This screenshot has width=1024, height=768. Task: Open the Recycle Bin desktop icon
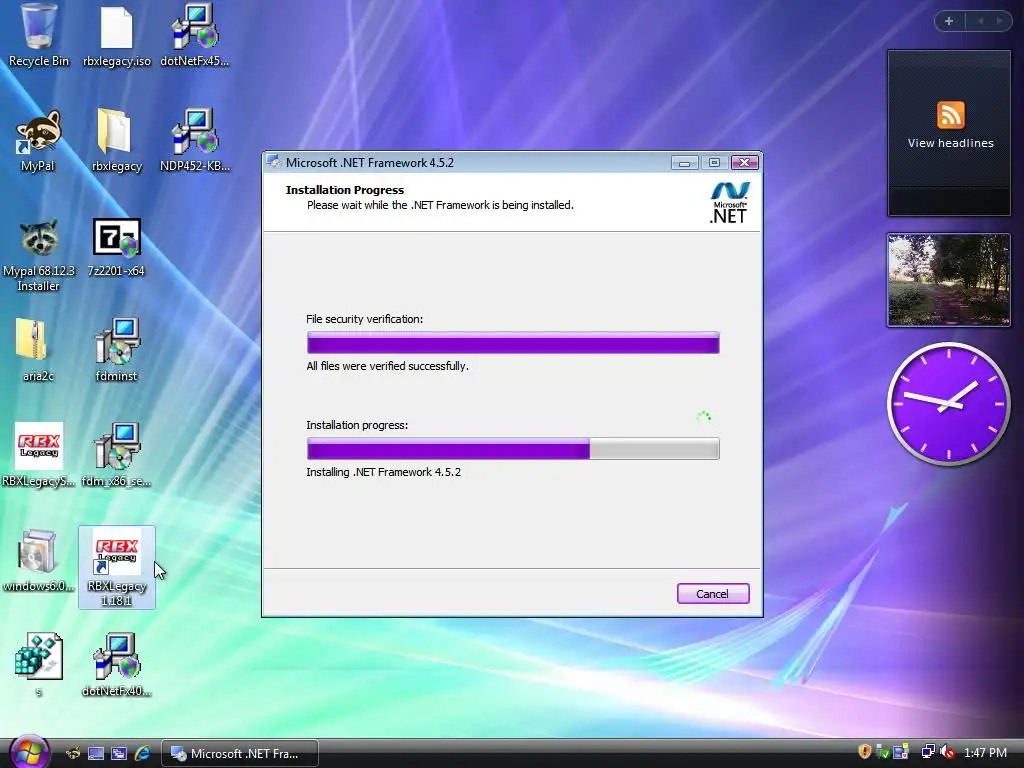coord(39,36)
